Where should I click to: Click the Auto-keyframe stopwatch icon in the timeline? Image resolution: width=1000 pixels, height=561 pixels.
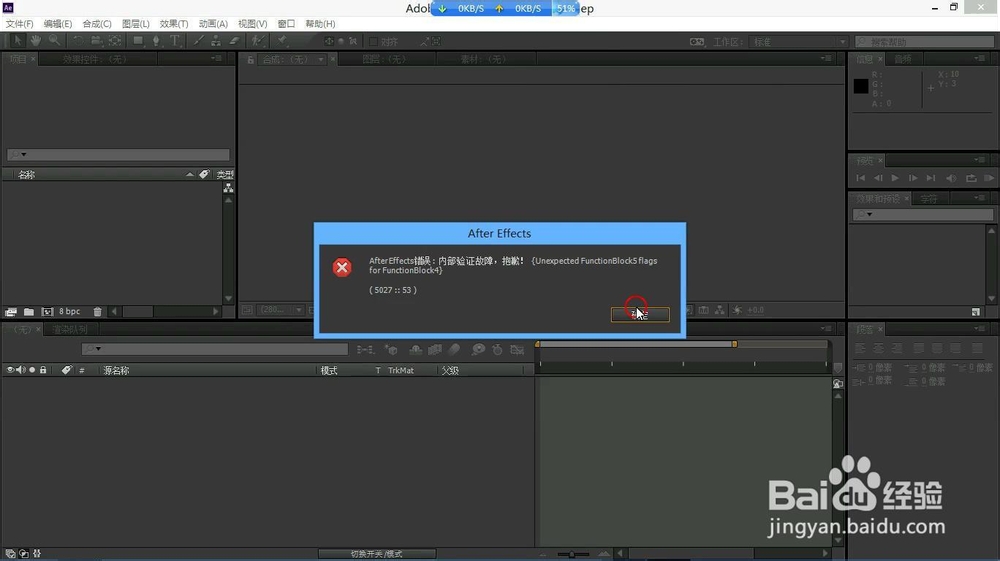(x=497, y=349)
